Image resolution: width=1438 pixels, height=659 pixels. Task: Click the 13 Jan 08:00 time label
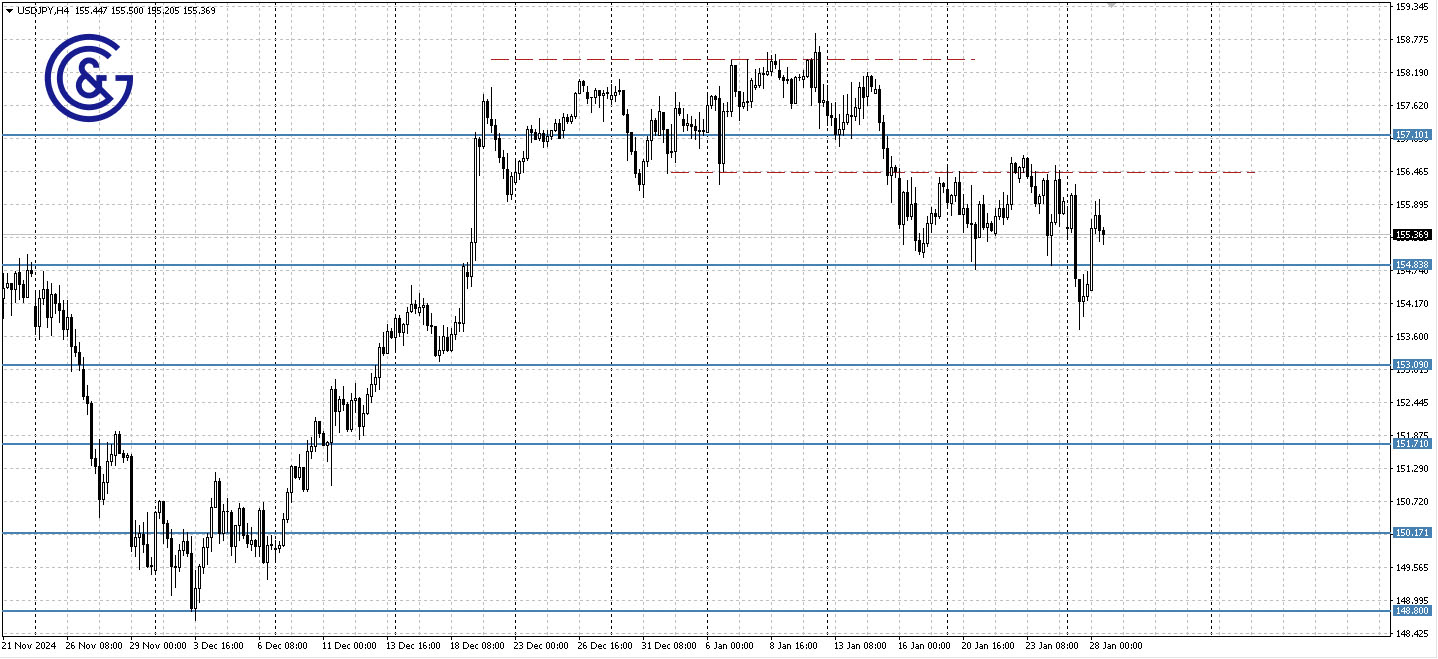click(860, 646)
